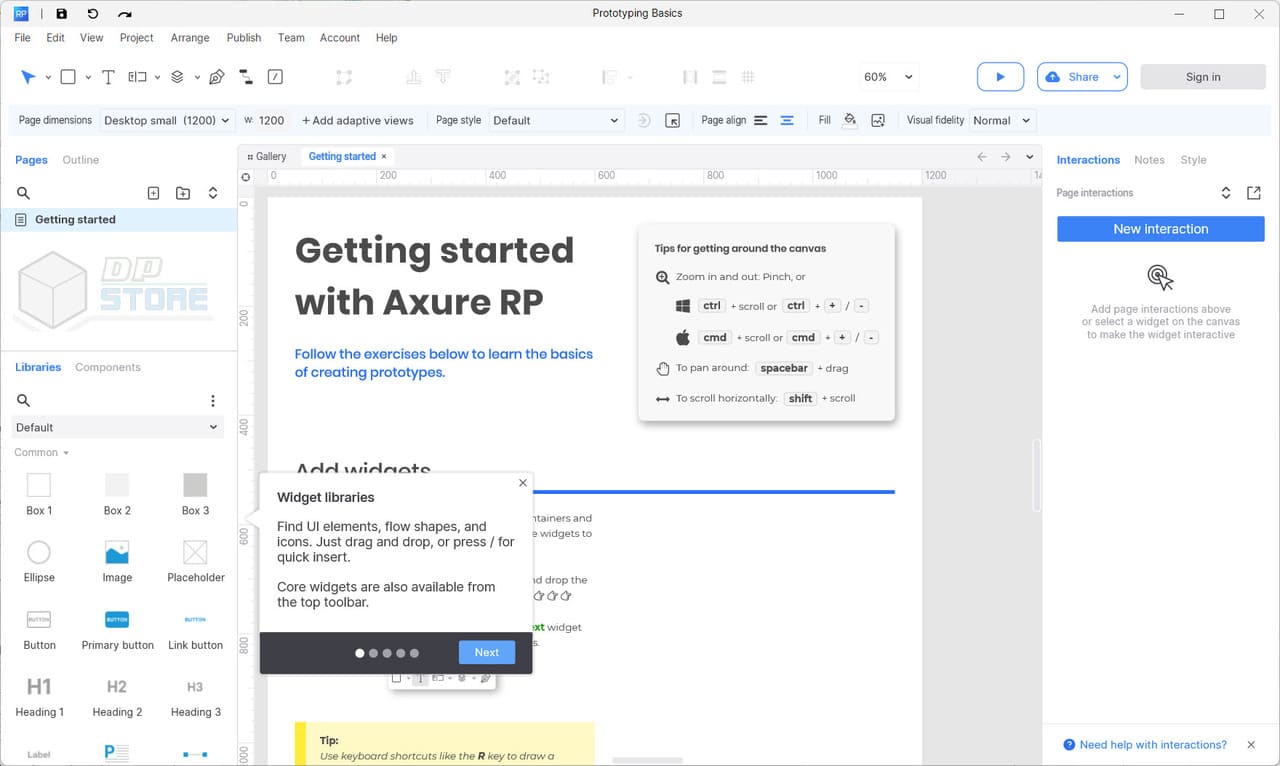Viewport: 1280px width, 766px height.
Task: Click Add adaptive views
Action: 357,120
